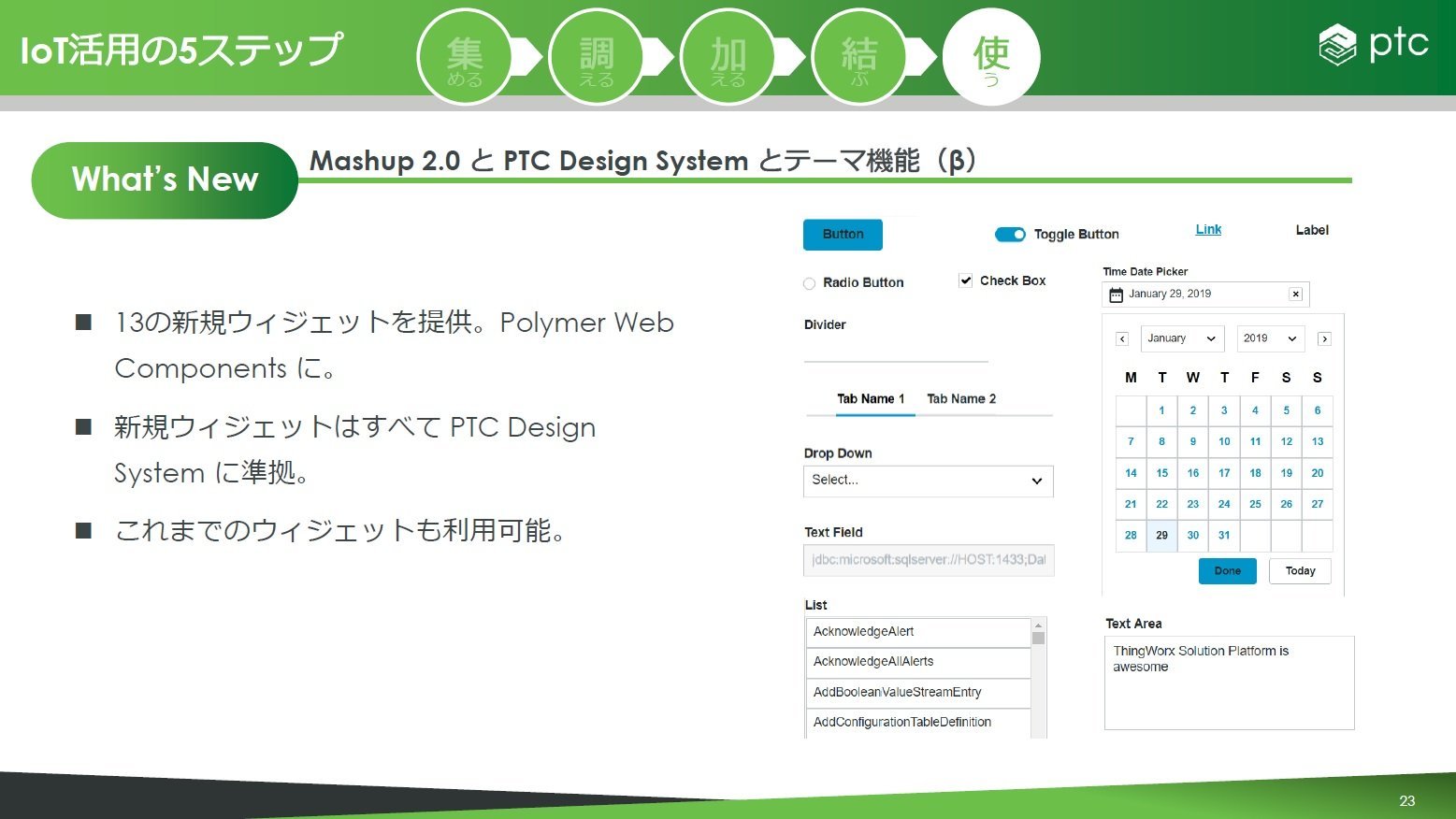
Task: Switch off the Toggle Button
Action: 1010,235
